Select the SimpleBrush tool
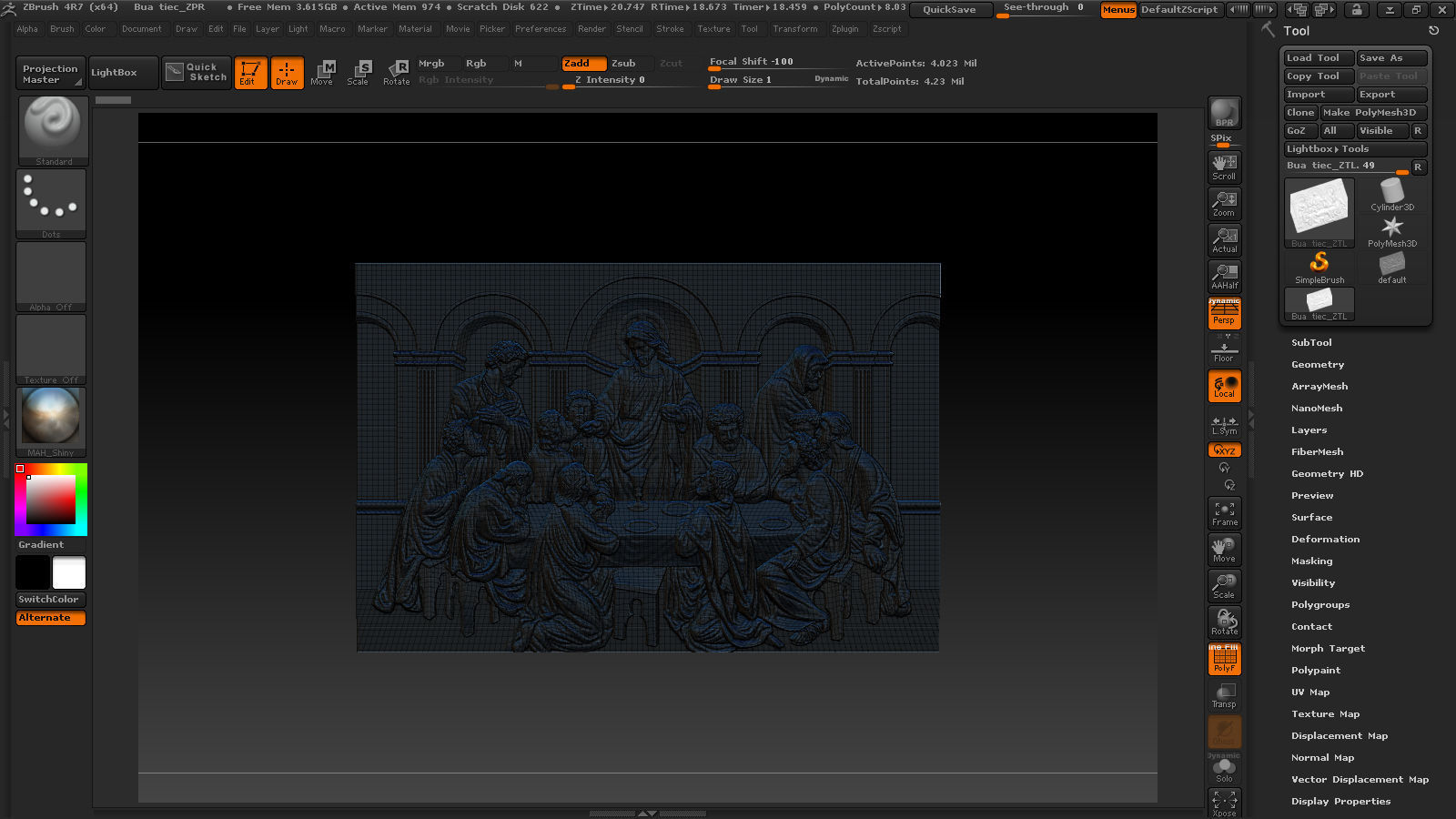 [1319, 268]
